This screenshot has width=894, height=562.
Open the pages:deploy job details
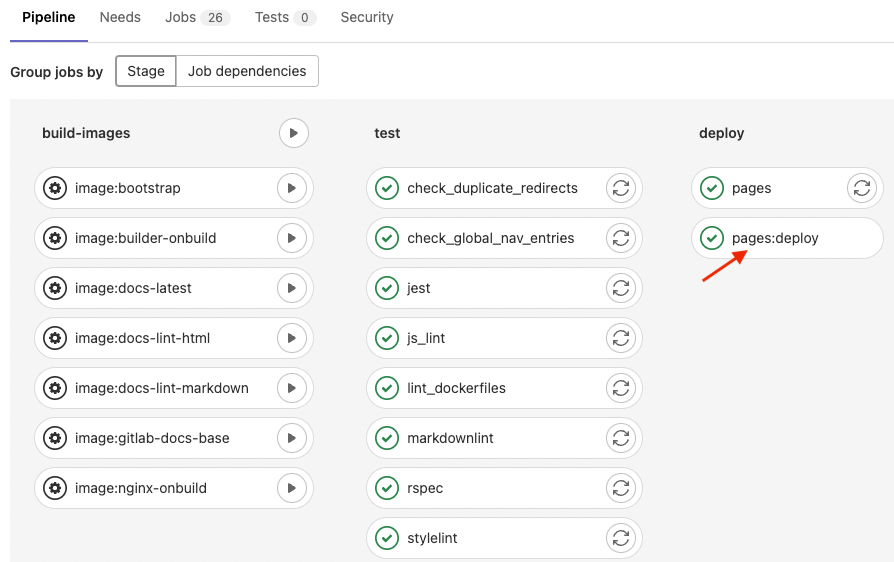click(x=775, y=238)
